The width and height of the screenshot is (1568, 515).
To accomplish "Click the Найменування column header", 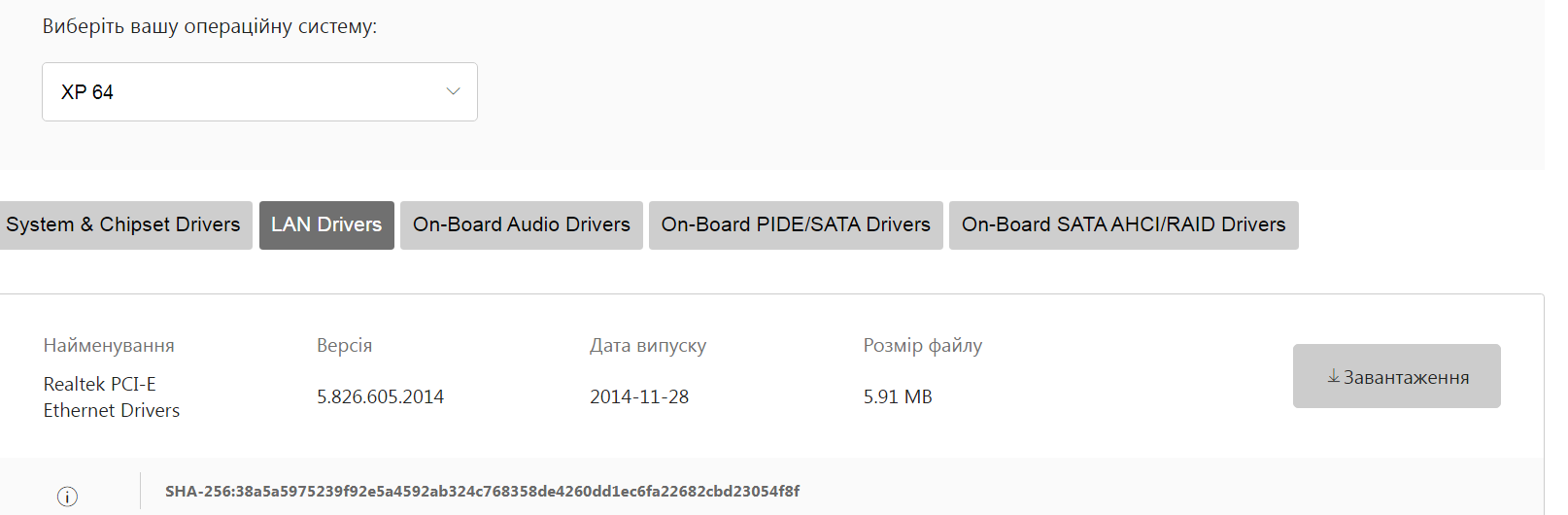I will tap(109, 346).
